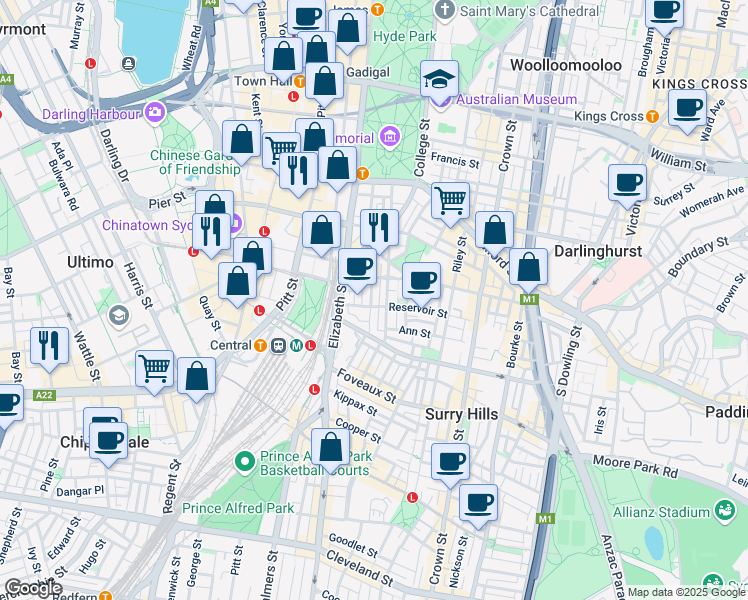The image size is (748, 600).
Task: Select the Australian Museum label
Action: pyautogui.click(x=517, y=99)
